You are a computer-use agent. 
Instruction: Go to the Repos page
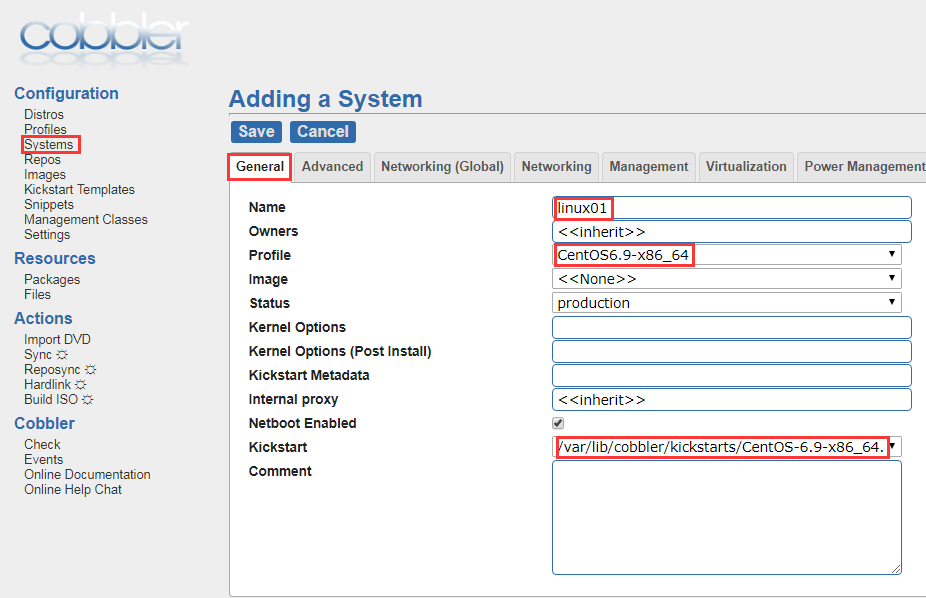click(43, 159)
